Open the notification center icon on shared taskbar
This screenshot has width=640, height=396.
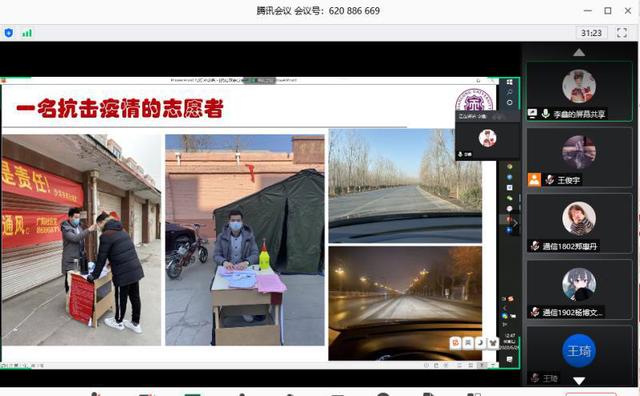(509, 359)
